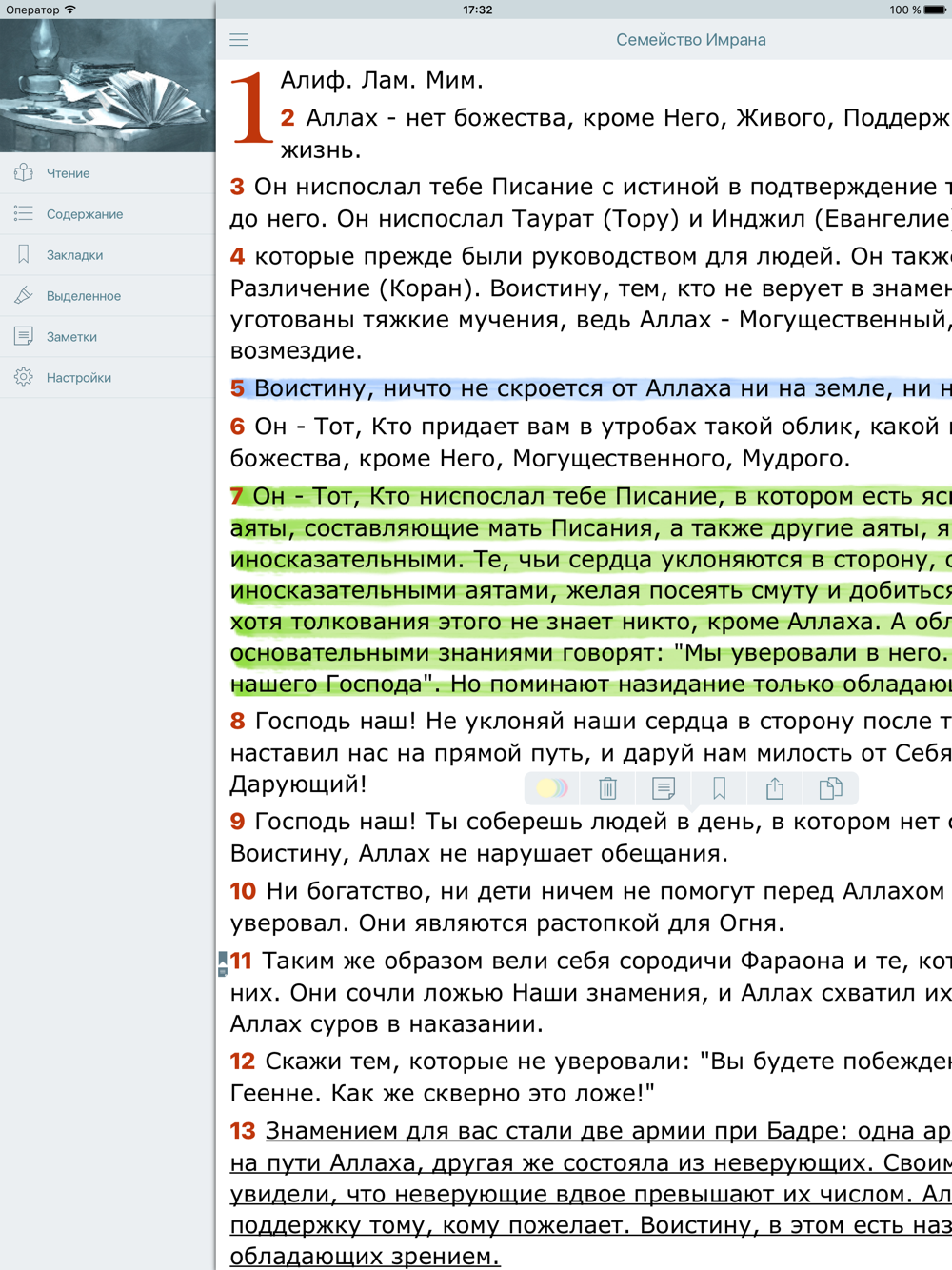Open Настройки settings
952x1270 pixels.
pos(108,378)
